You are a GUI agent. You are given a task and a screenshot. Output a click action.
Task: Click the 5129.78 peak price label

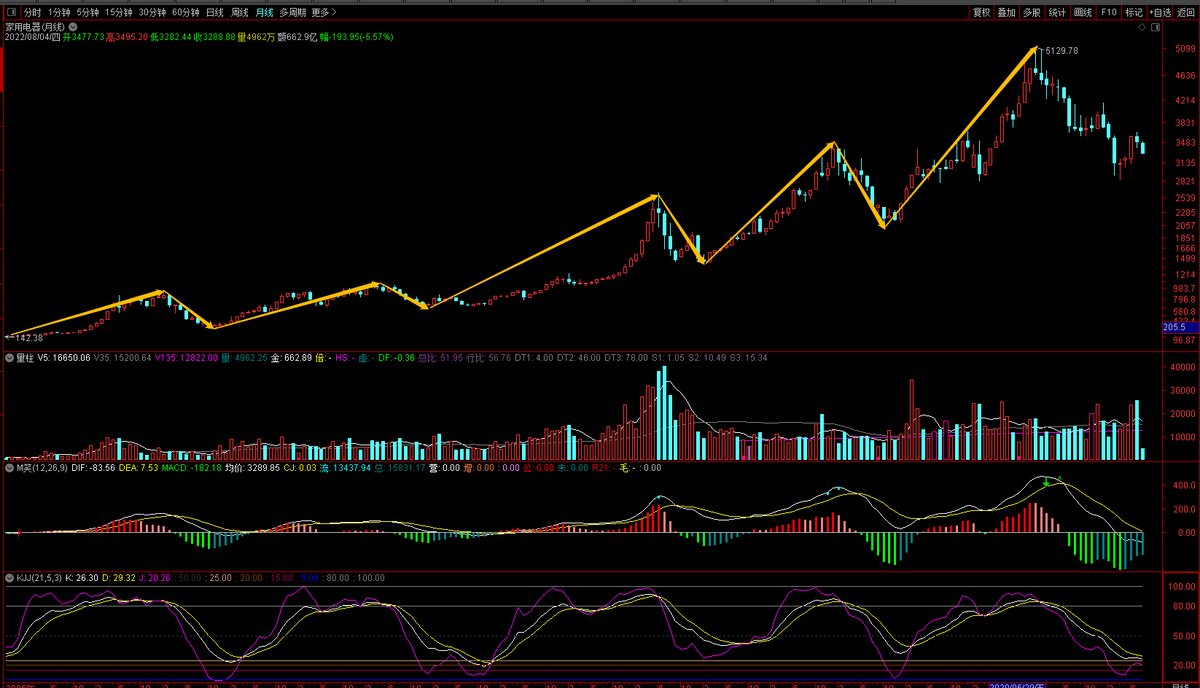point(1061,50)
